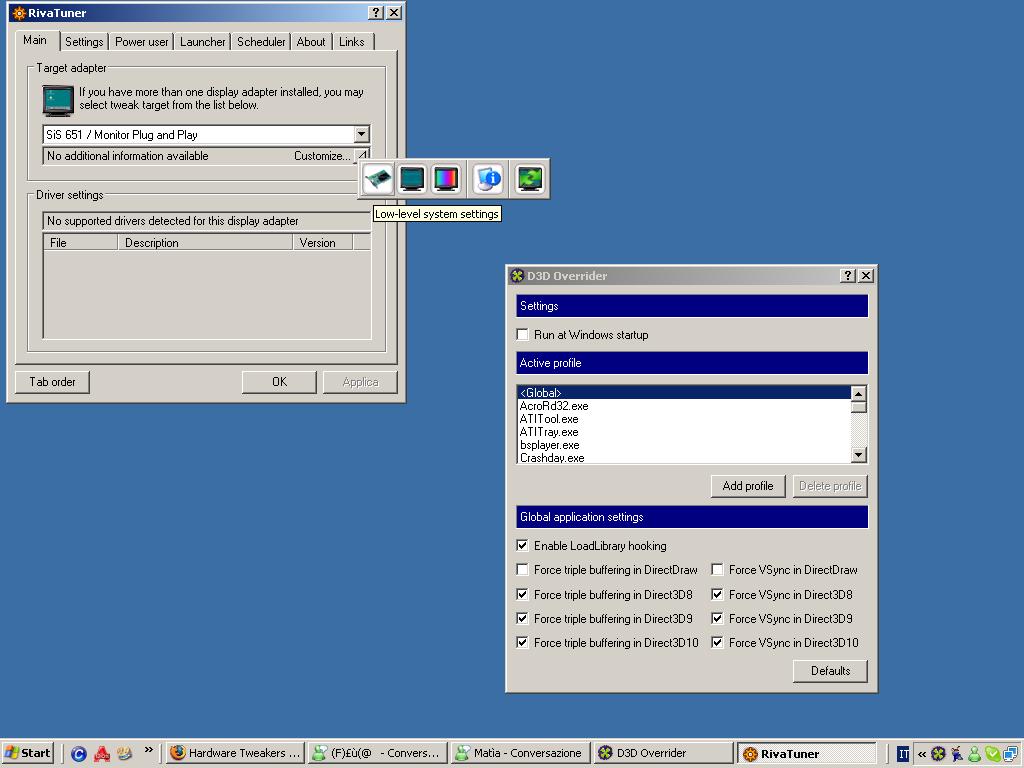The width and height of the screenshot is (1024, 768).
Task: Click the green arrows refresh monitor icon
Action: (x=529, y=178)
